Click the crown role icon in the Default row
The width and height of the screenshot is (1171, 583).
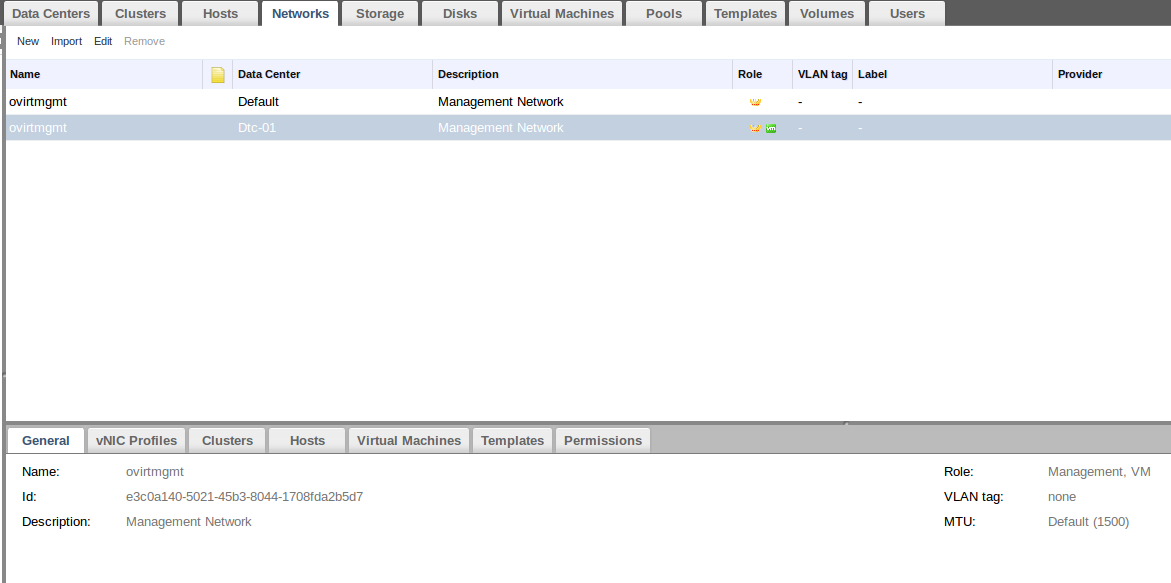click(x=755, y=102)
